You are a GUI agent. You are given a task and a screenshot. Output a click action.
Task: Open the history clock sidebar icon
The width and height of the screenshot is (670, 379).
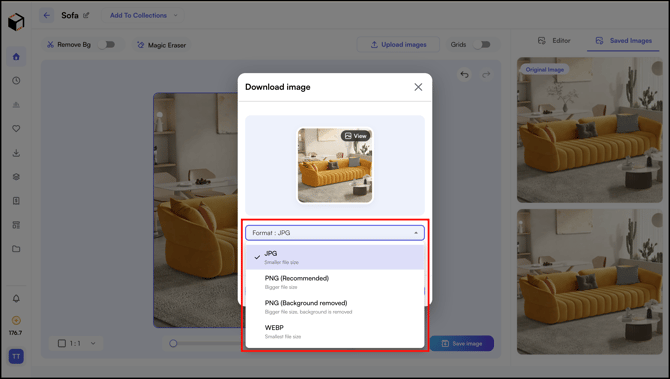click(16, 80)
